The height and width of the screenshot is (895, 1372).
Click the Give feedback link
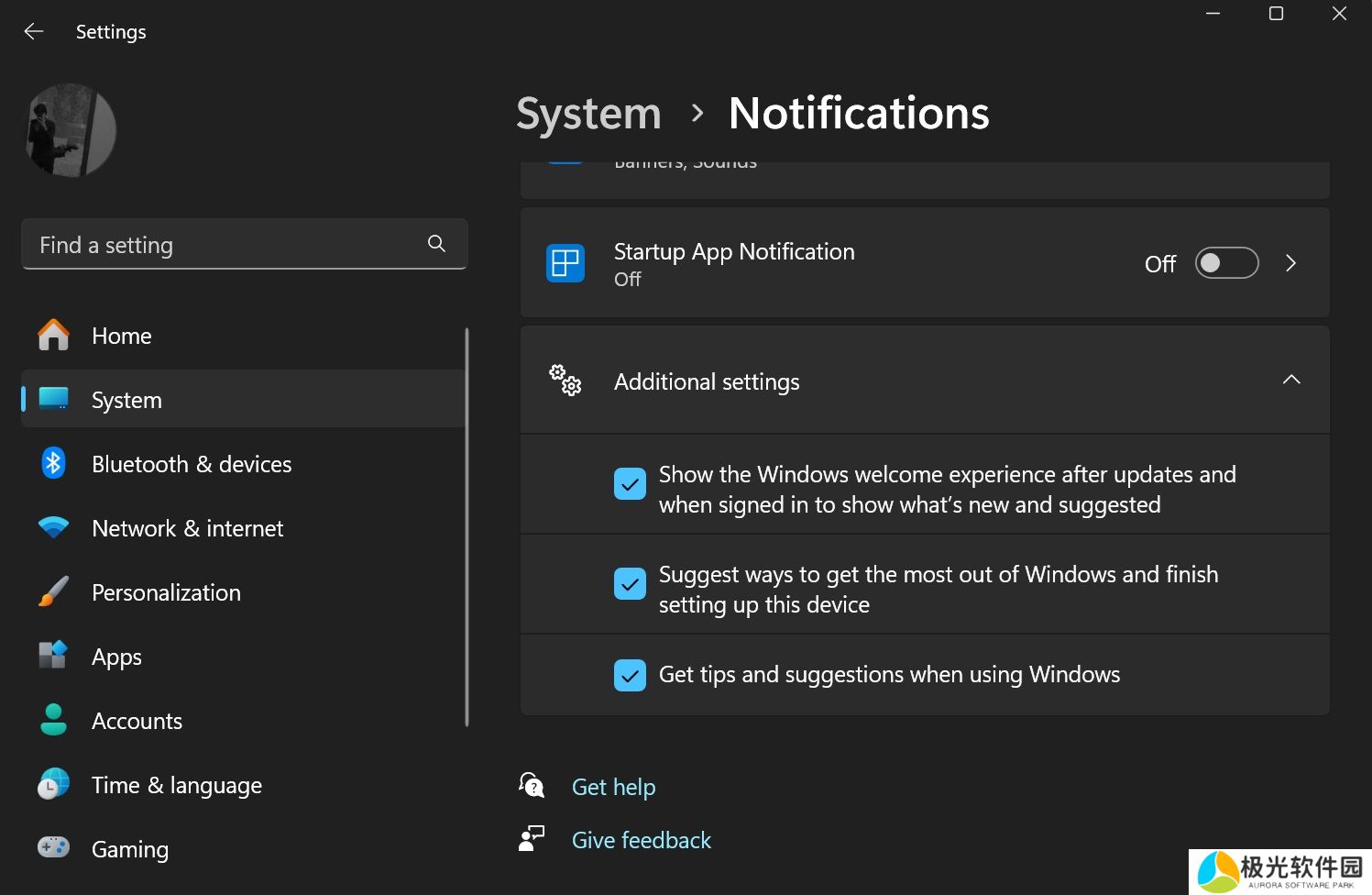(x=641, y=840)
